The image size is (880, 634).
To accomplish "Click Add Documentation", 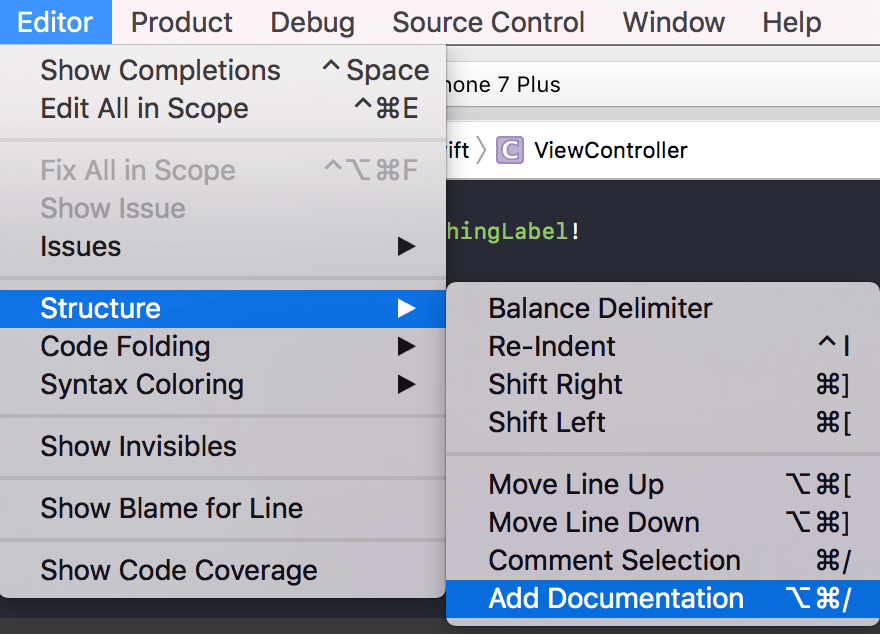I will point(616,599).
